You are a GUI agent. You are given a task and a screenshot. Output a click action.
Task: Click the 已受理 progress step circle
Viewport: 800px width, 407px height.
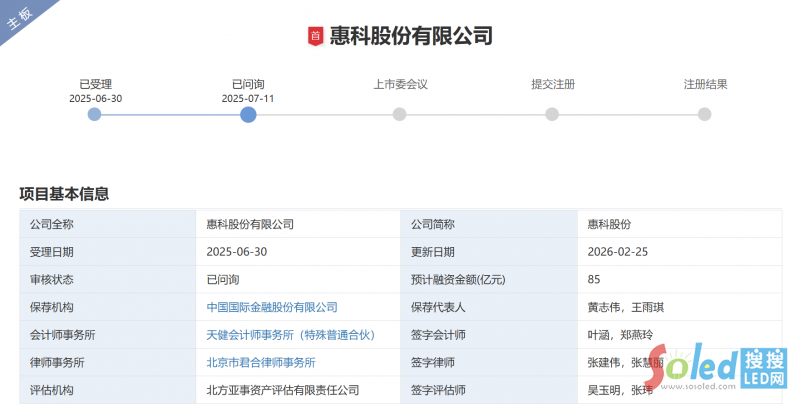95,114
